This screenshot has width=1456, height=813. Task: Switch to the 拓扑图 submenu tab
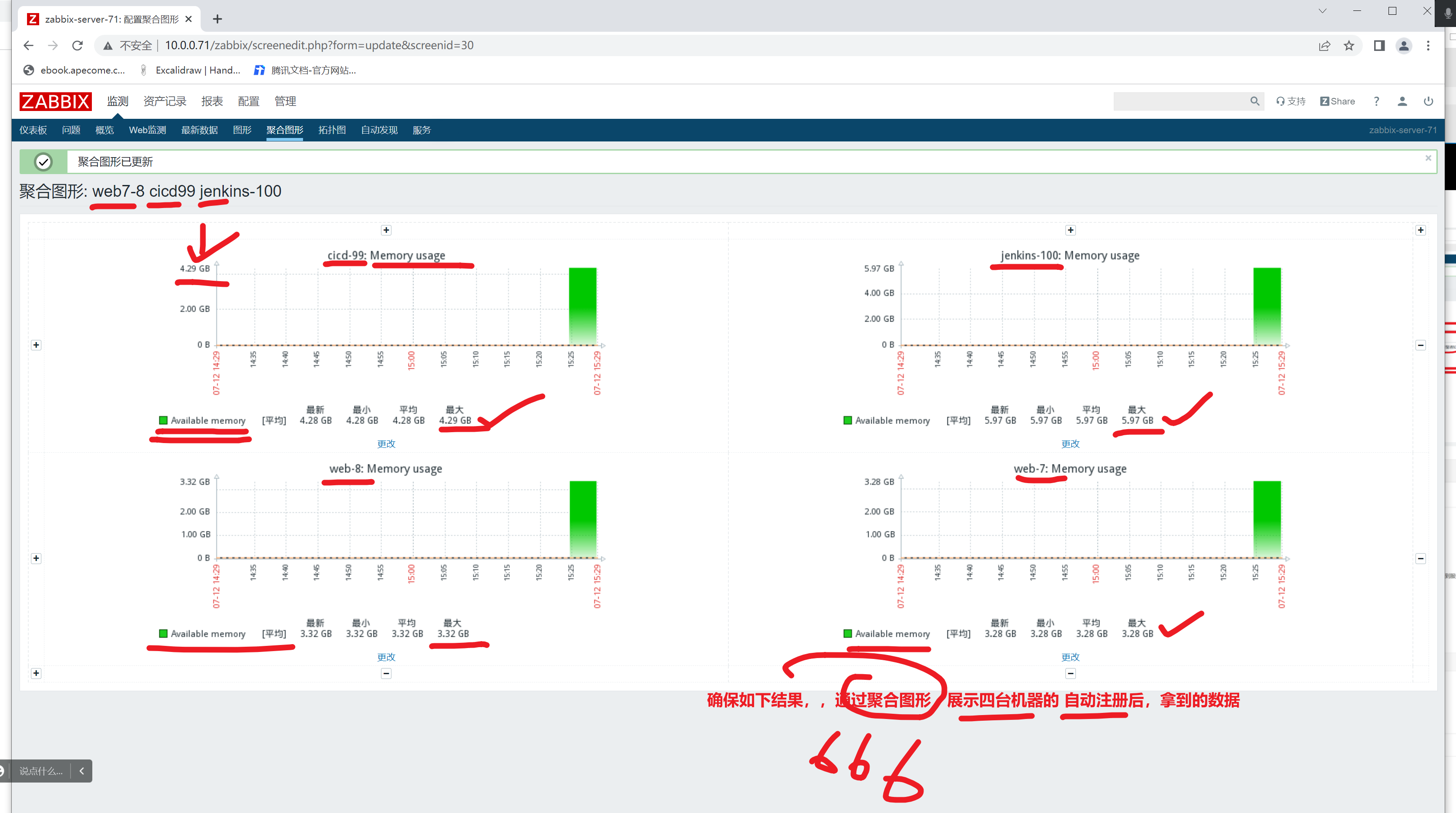[332, 130]
